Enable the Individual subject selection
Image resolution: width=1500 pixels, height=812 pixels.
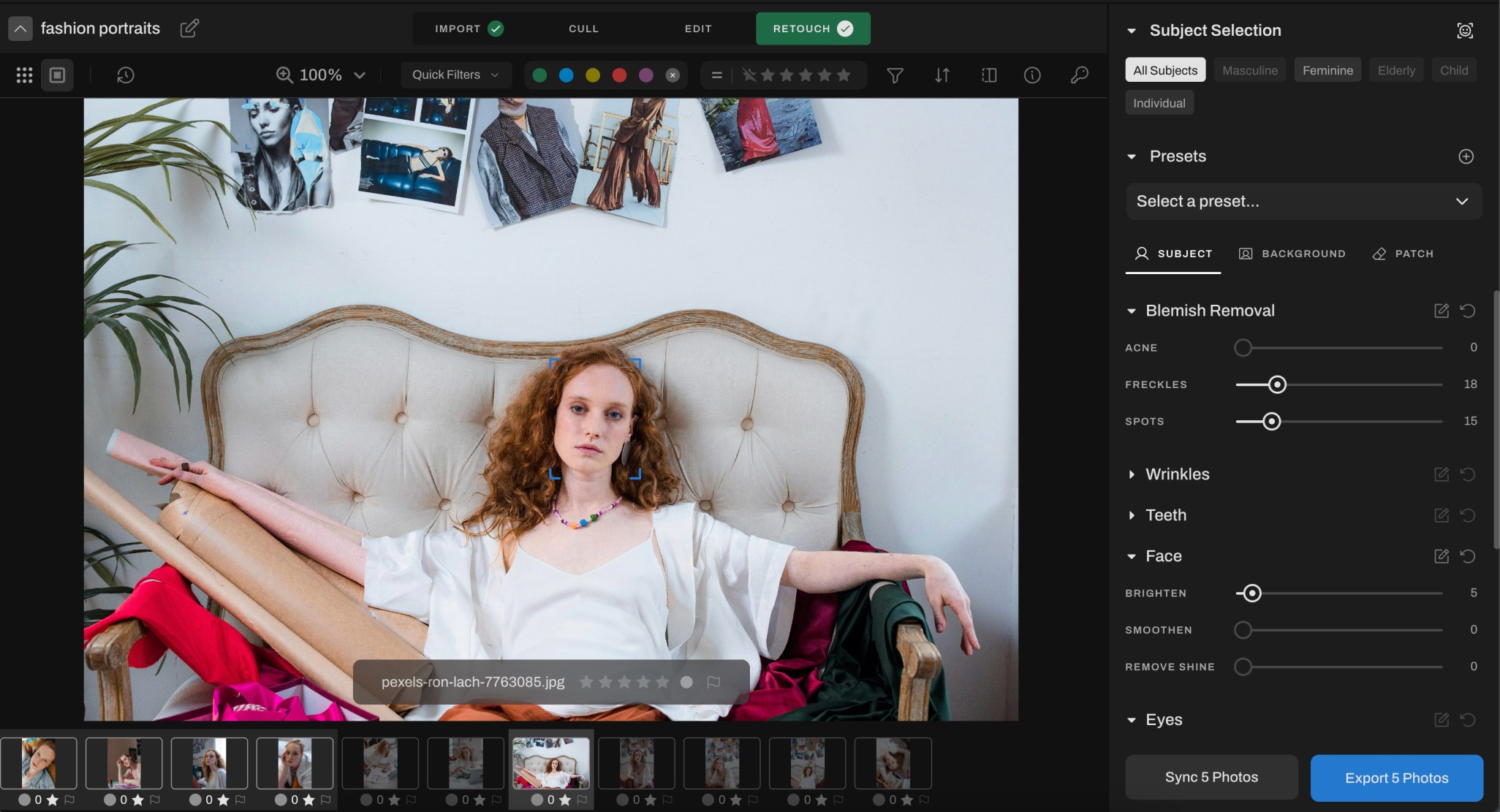click(1159, 103)
